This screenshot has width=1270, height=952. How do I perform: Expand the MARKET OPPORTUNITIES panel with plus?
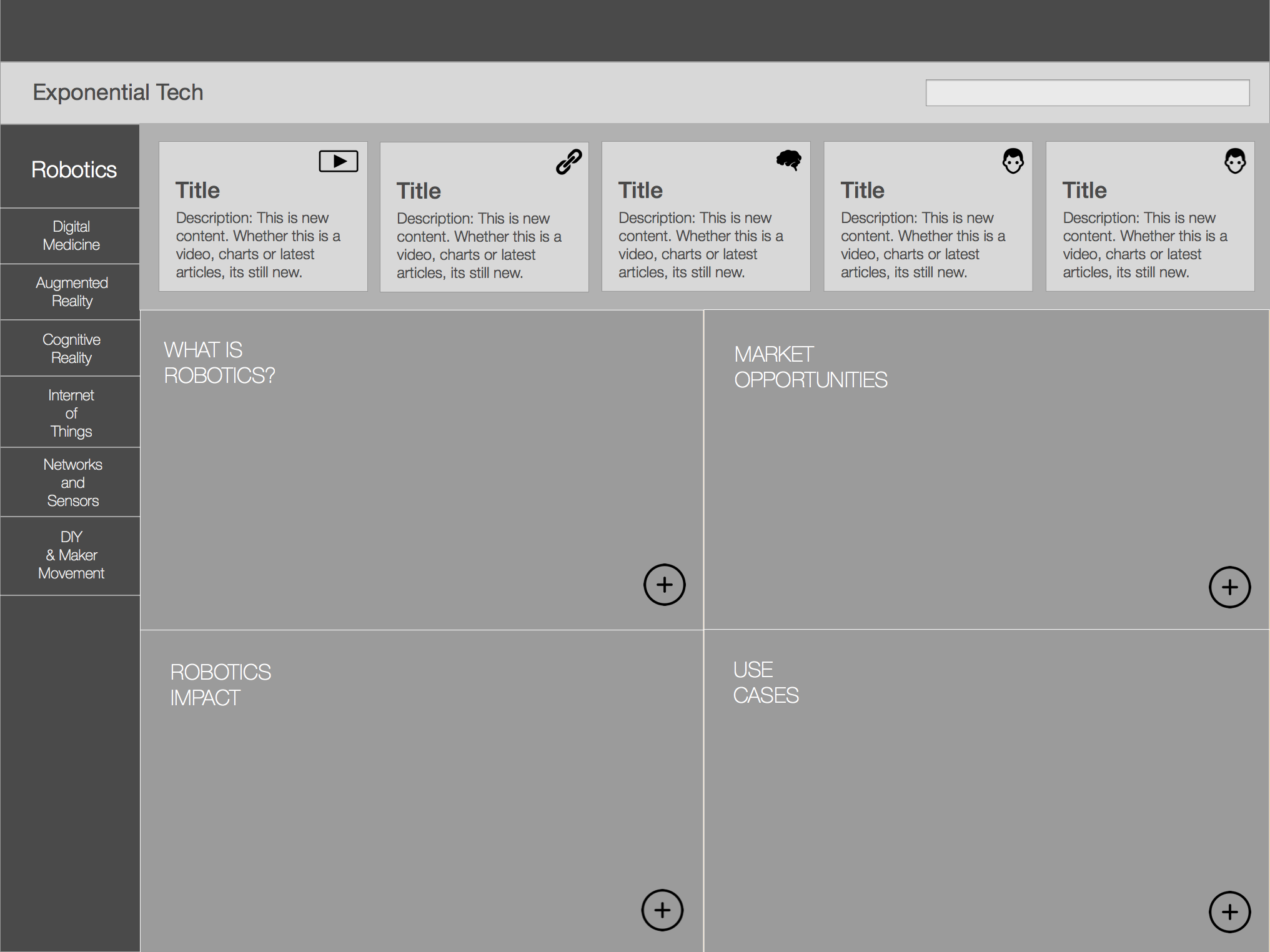(1229, 587)
